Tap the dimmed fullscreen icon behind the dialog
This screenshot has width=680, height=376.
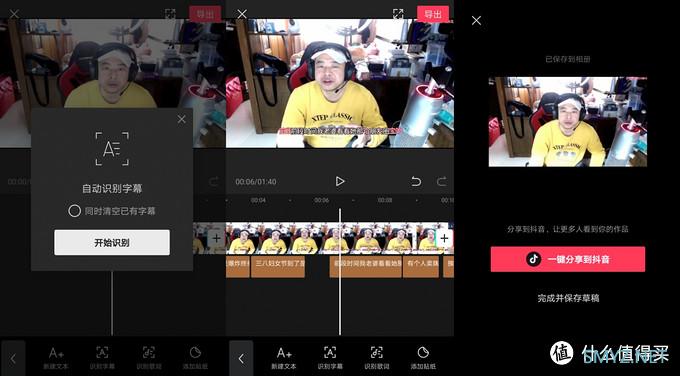170,13
